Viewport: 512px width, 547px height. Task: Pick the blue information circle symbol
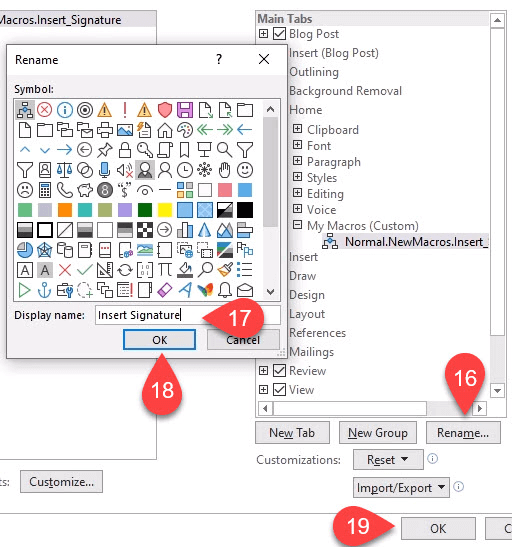[x=65, y=110]
